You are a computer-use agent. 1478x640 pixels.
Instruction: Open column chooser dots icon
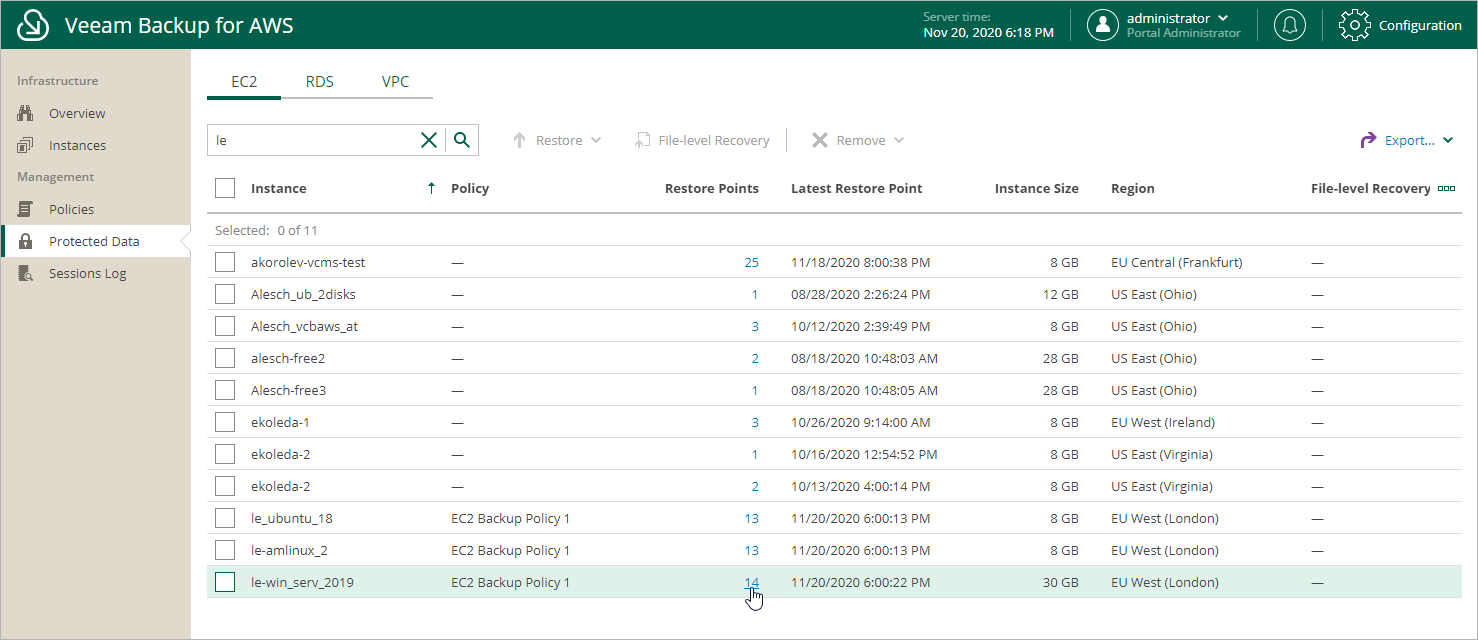pyautogui.click(x=1446, y=188)
